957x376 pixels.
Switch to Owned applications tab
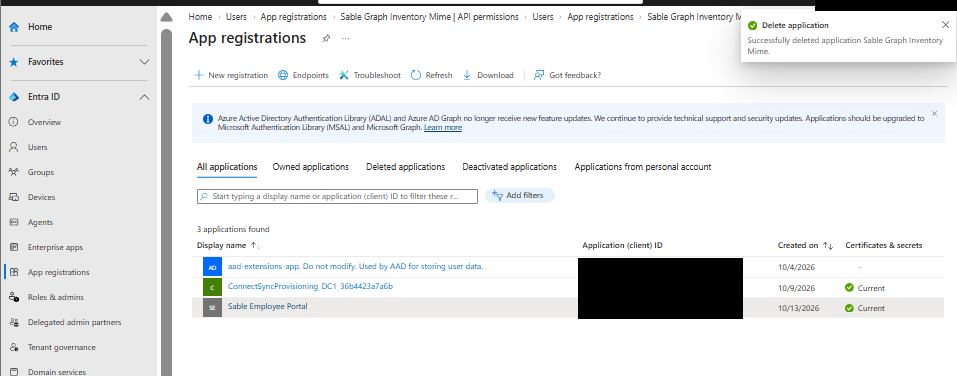pyautogui.click(x=311, y=167)
